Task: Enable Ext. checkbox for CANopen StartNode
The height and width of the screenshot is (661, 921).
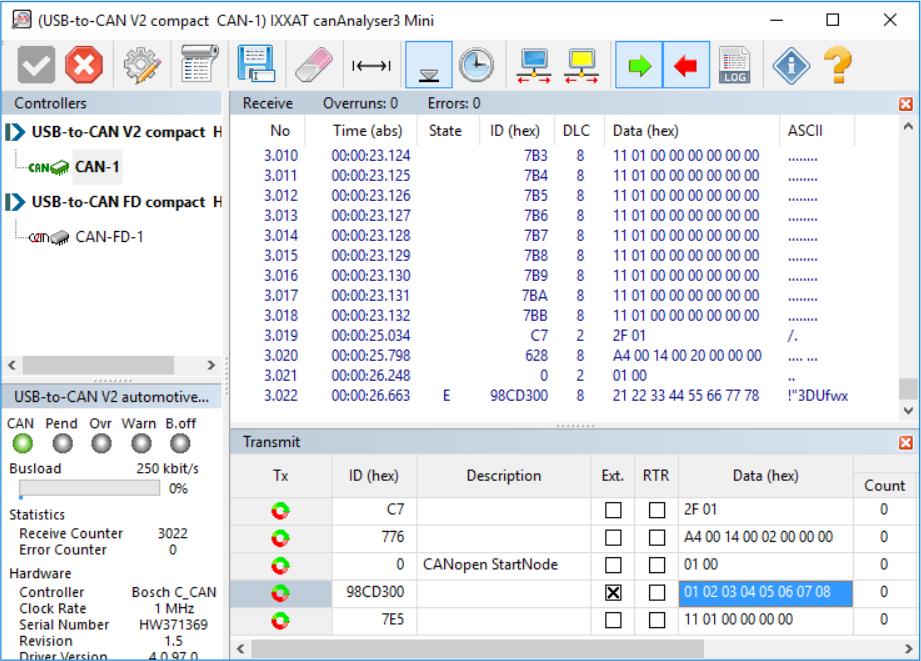Action: point(613,565)
